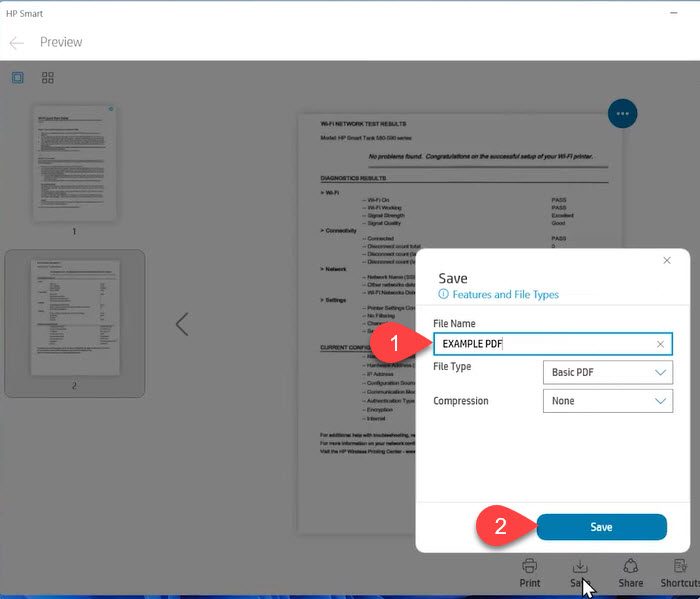Go to previous page with left chevron
Screen dimensions: 700x599
point(182,324)
